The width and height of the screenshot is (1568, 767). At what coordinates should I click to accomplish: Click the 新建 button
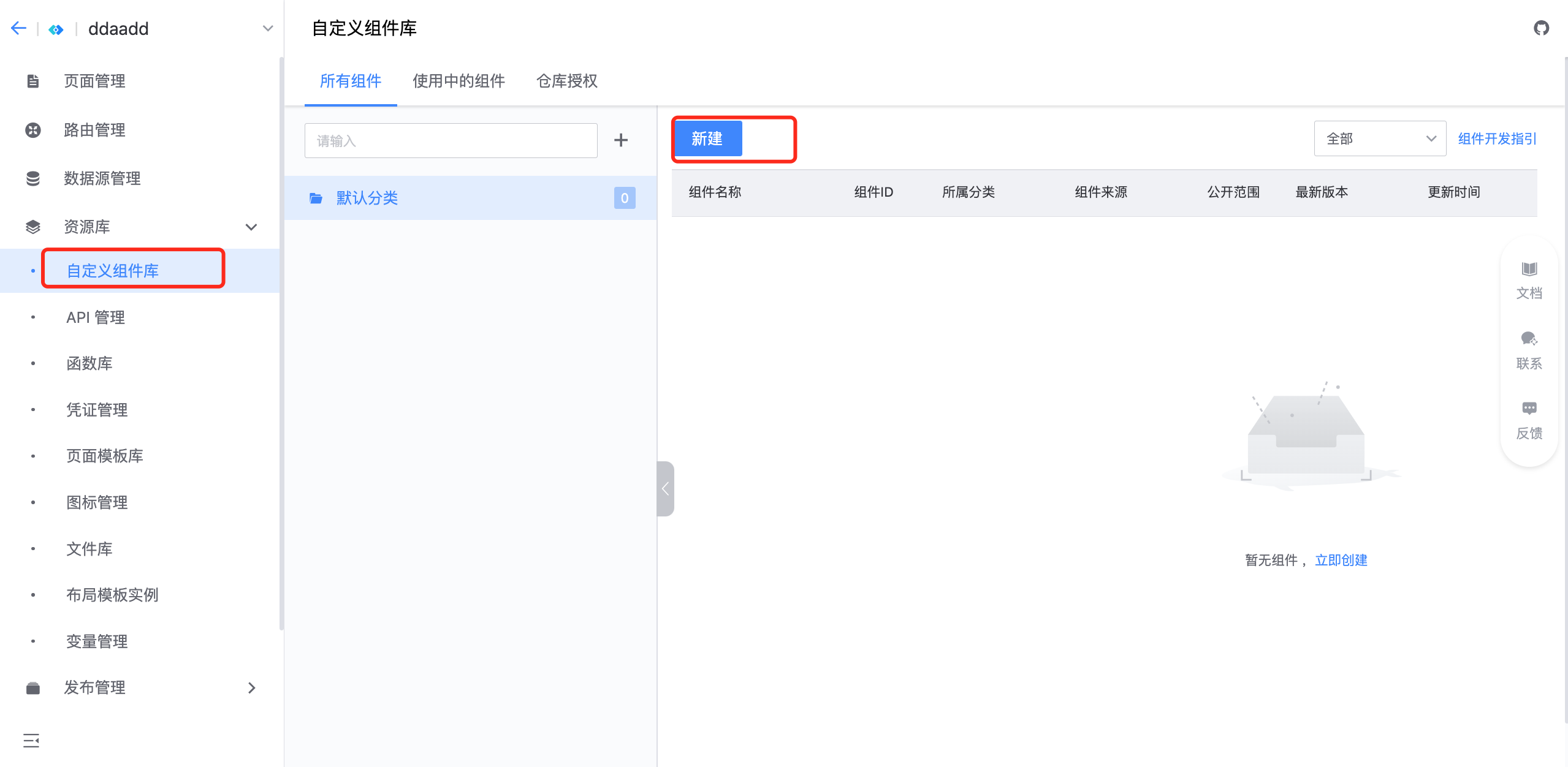point(707,139)
